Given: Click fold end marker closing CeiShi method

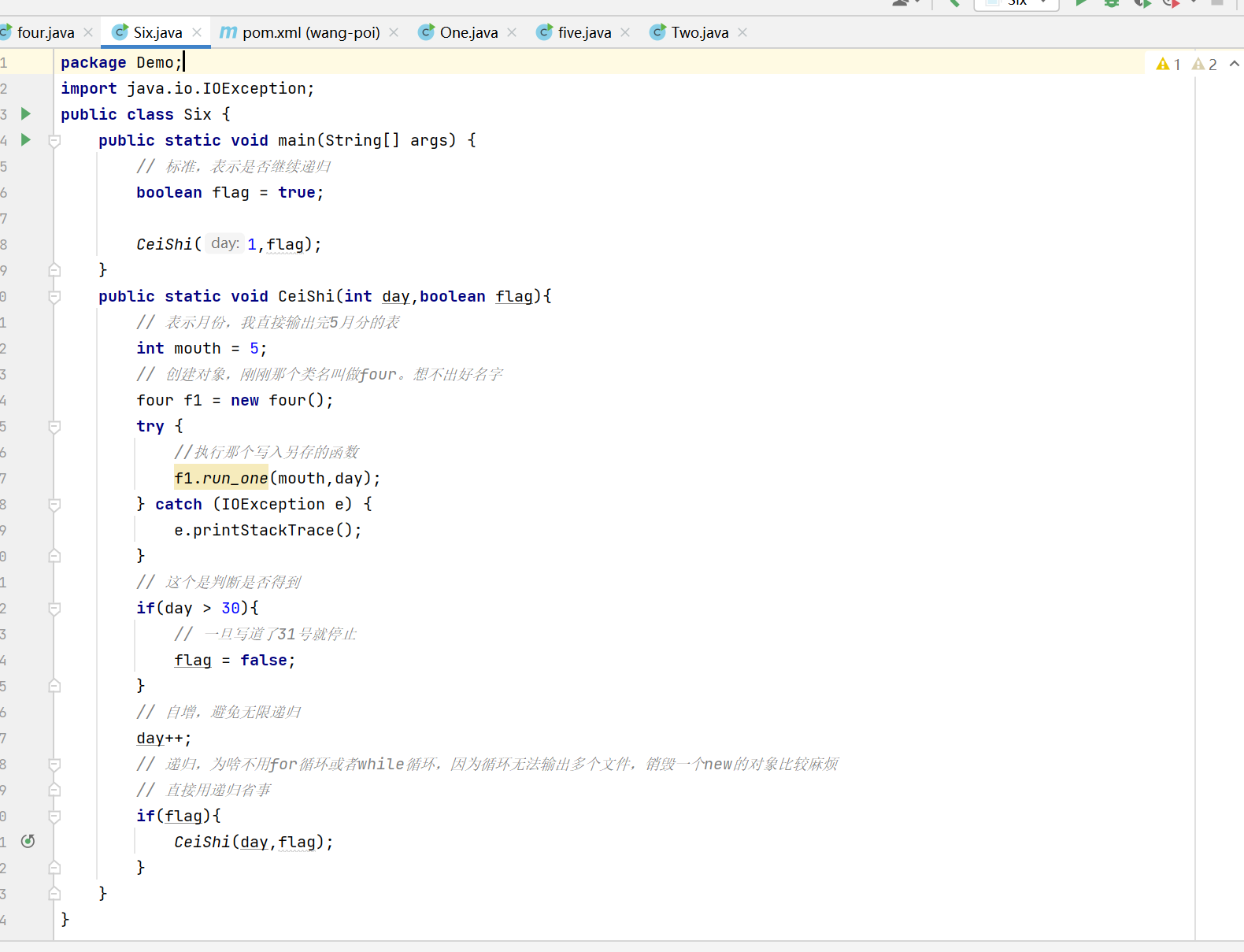Looking at the screenshot, I should [x=54, y=894].
